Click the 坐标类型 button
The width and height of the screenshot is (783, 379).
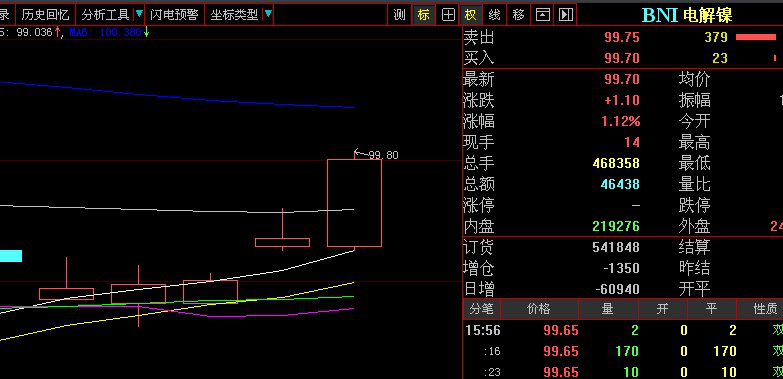click(x=234, y=14)
